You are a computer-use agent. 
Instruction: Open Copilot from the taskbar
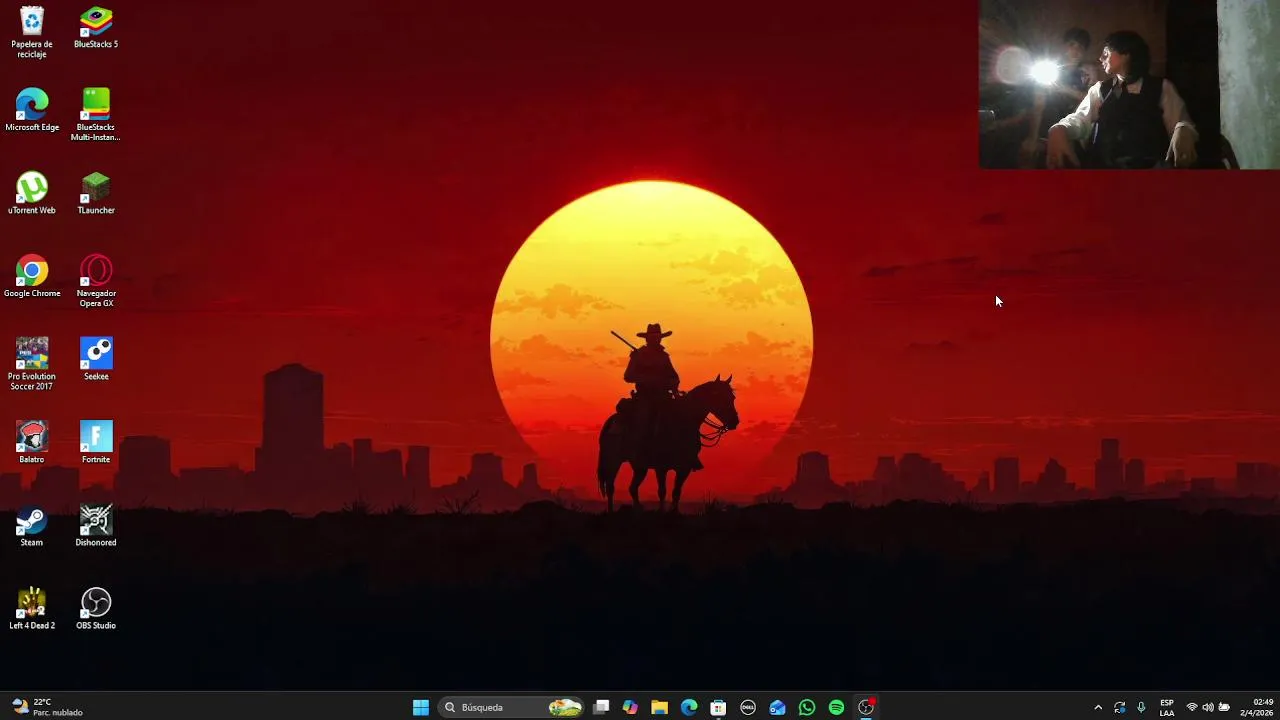point(630,707)
